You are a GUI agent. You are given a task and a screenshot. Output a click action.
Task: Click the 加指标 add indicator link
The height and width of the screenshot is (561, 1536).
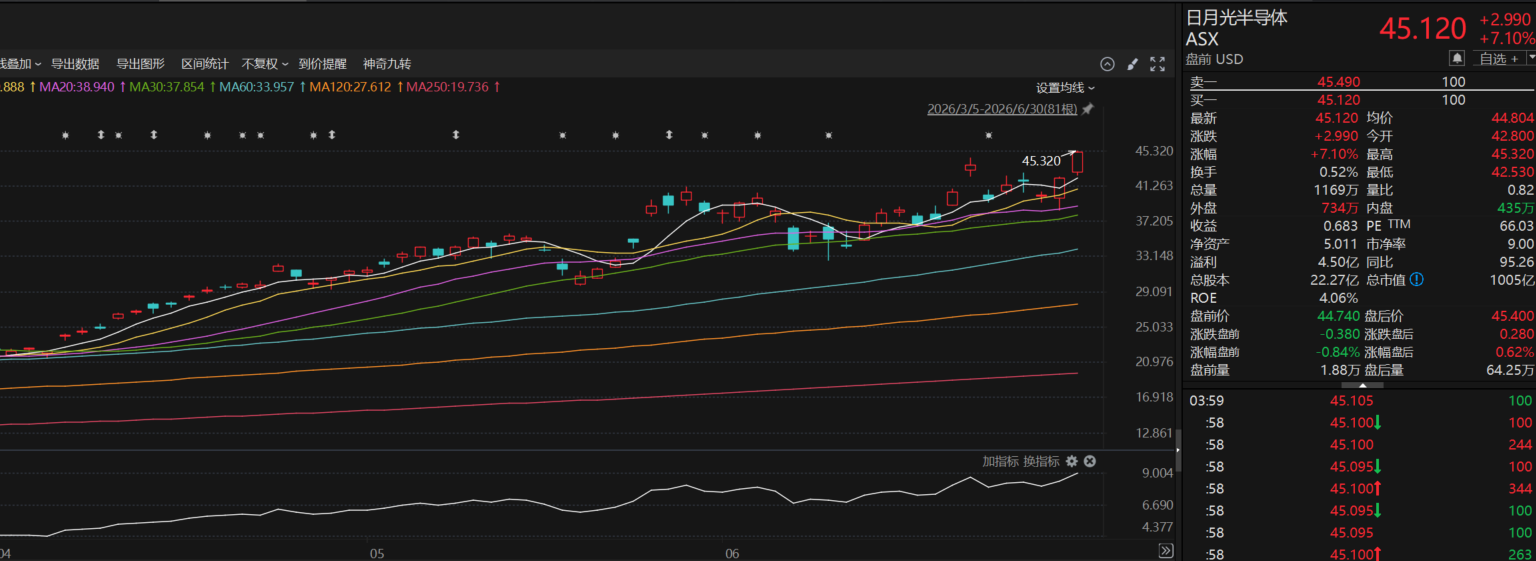[x=1000, y=461]
